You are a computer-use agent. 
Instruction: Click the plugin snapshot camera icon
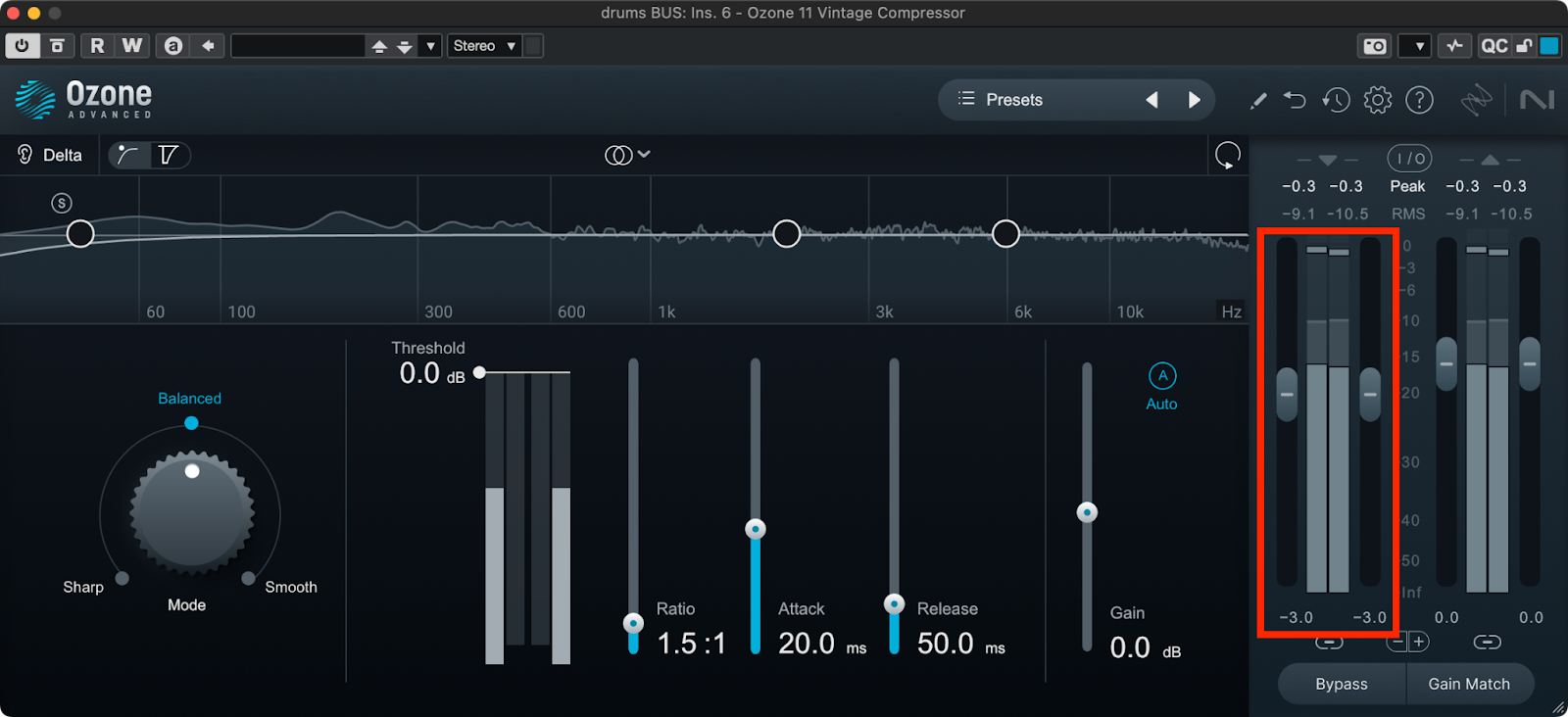1375,46
